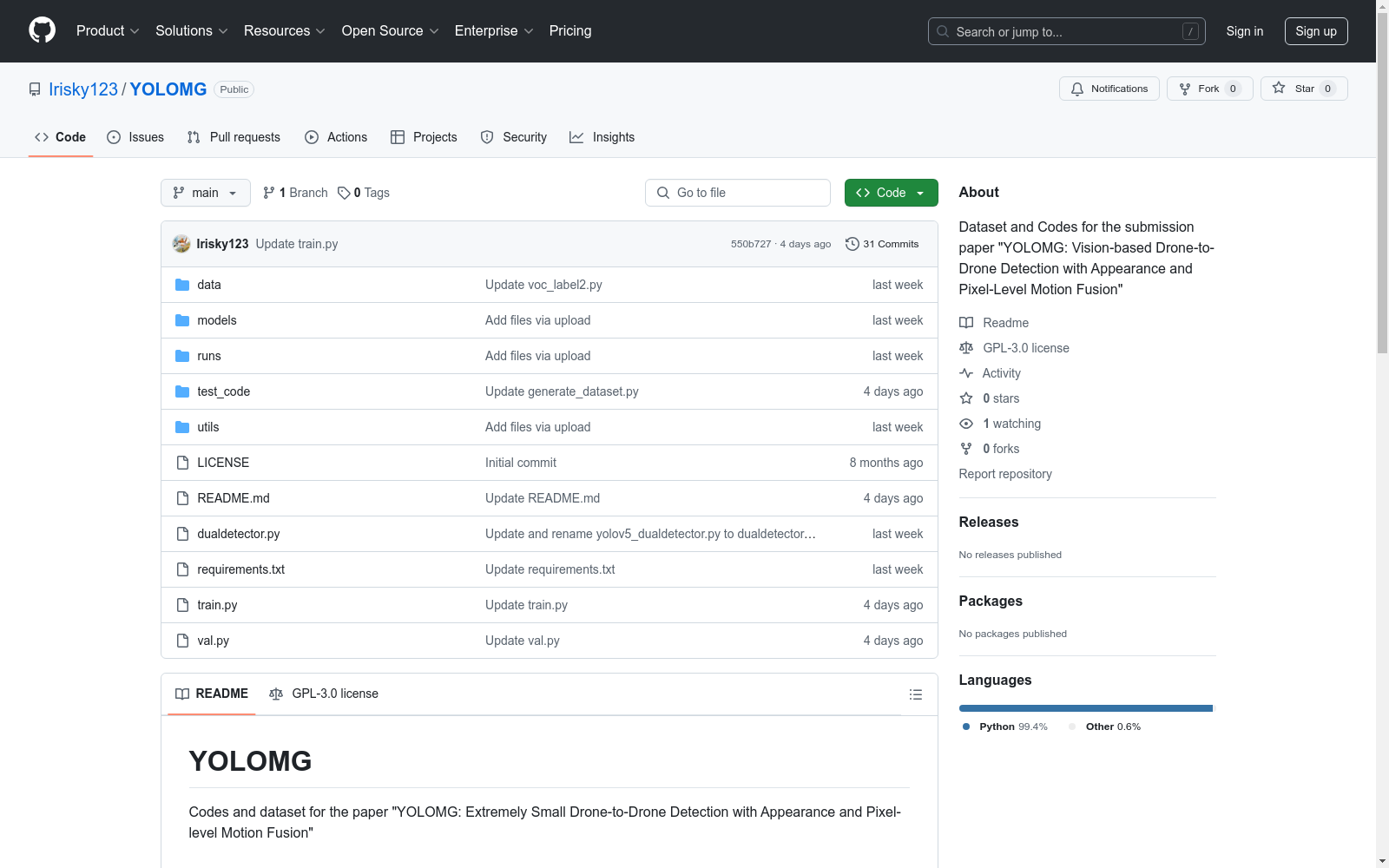This screenshot has height=868, width=1389.
Task: Open the README.md file link
Action: [x=234, y=498]
